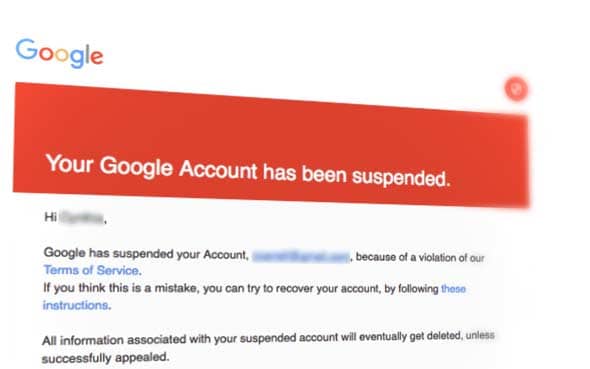Click the 'Hi' greeting word

point(50,217)
